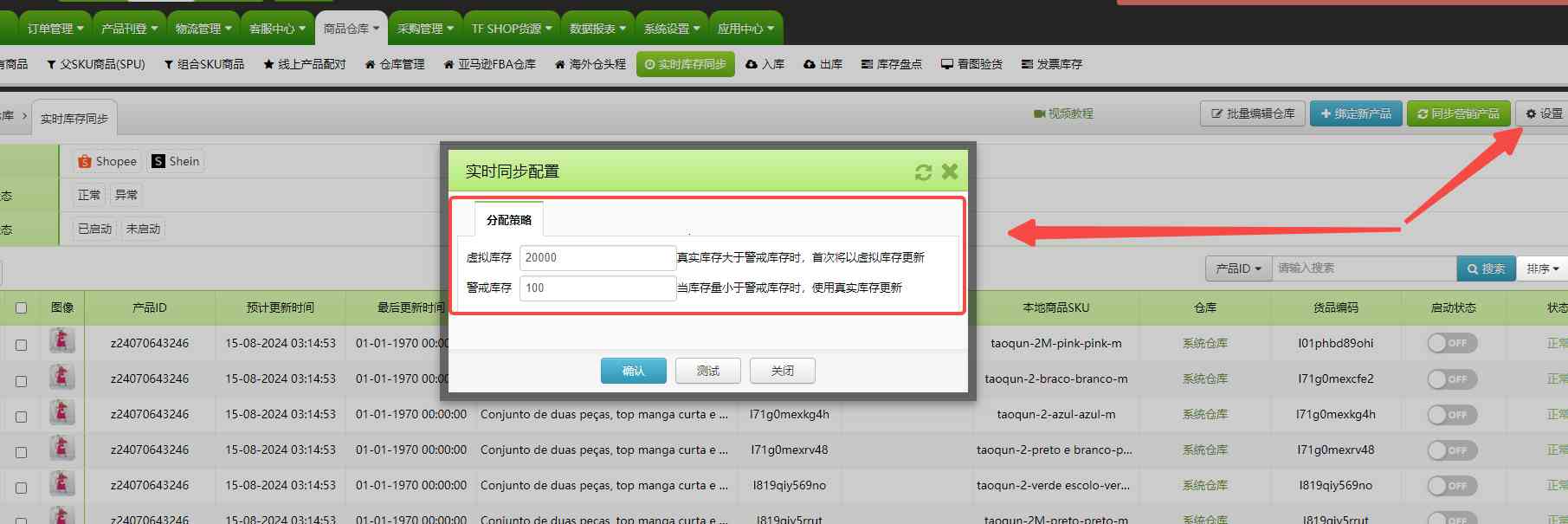Open the 商品仓库 menu

[352, 29]
